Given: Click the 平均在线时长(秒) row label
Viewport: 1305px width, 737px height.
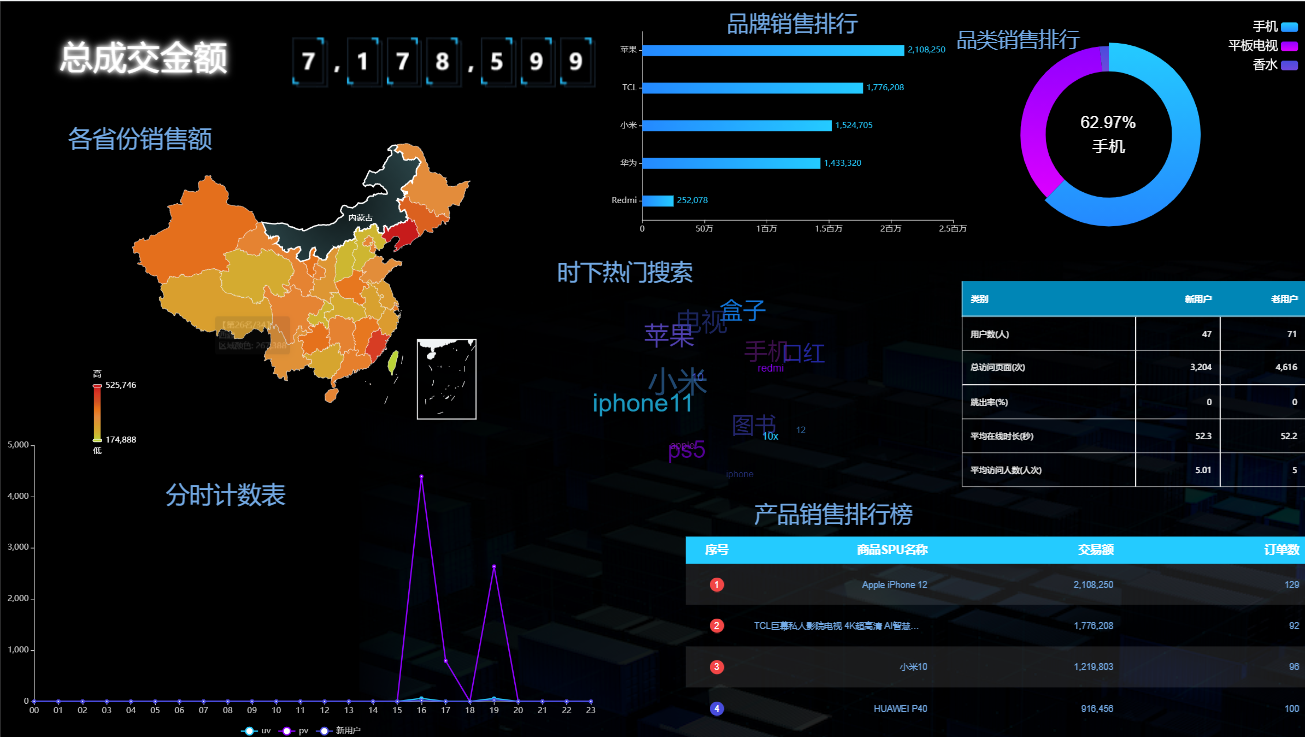Looking at the screenshot, I should [x=1001, y=436].
